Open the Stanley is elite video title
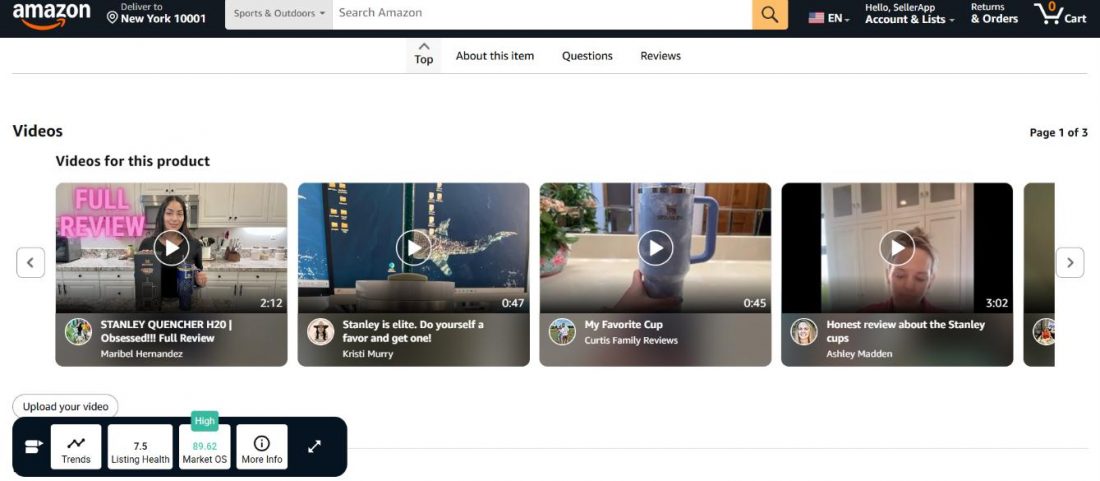Image resolution: width=1100 pixels, height=481 pixels. tap(412, 332)
